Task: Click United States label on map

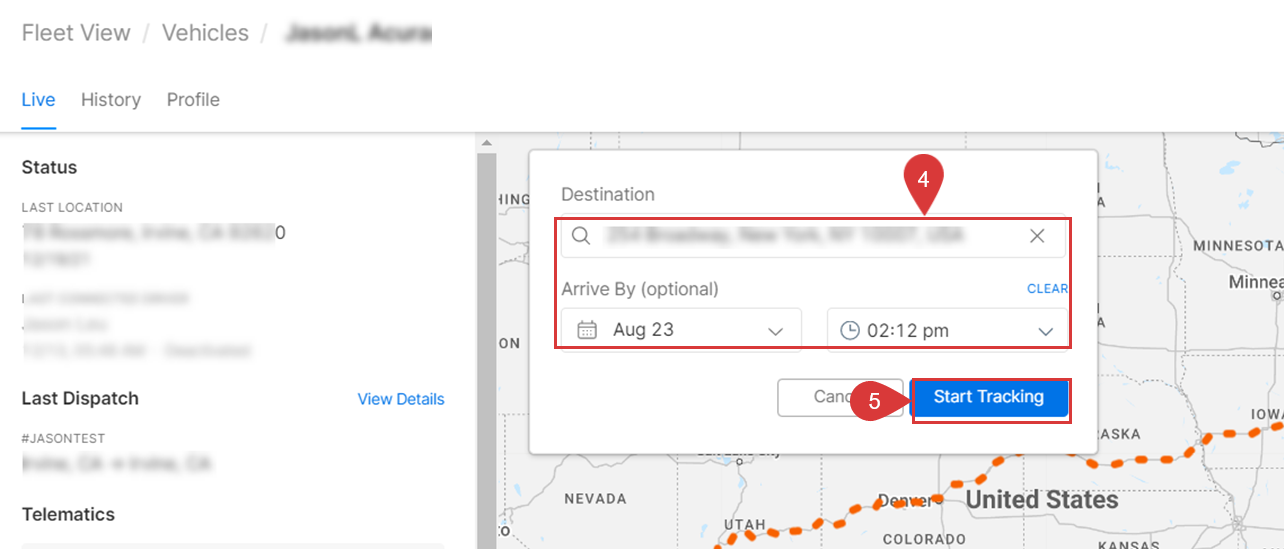Action: click(1042, 499)
